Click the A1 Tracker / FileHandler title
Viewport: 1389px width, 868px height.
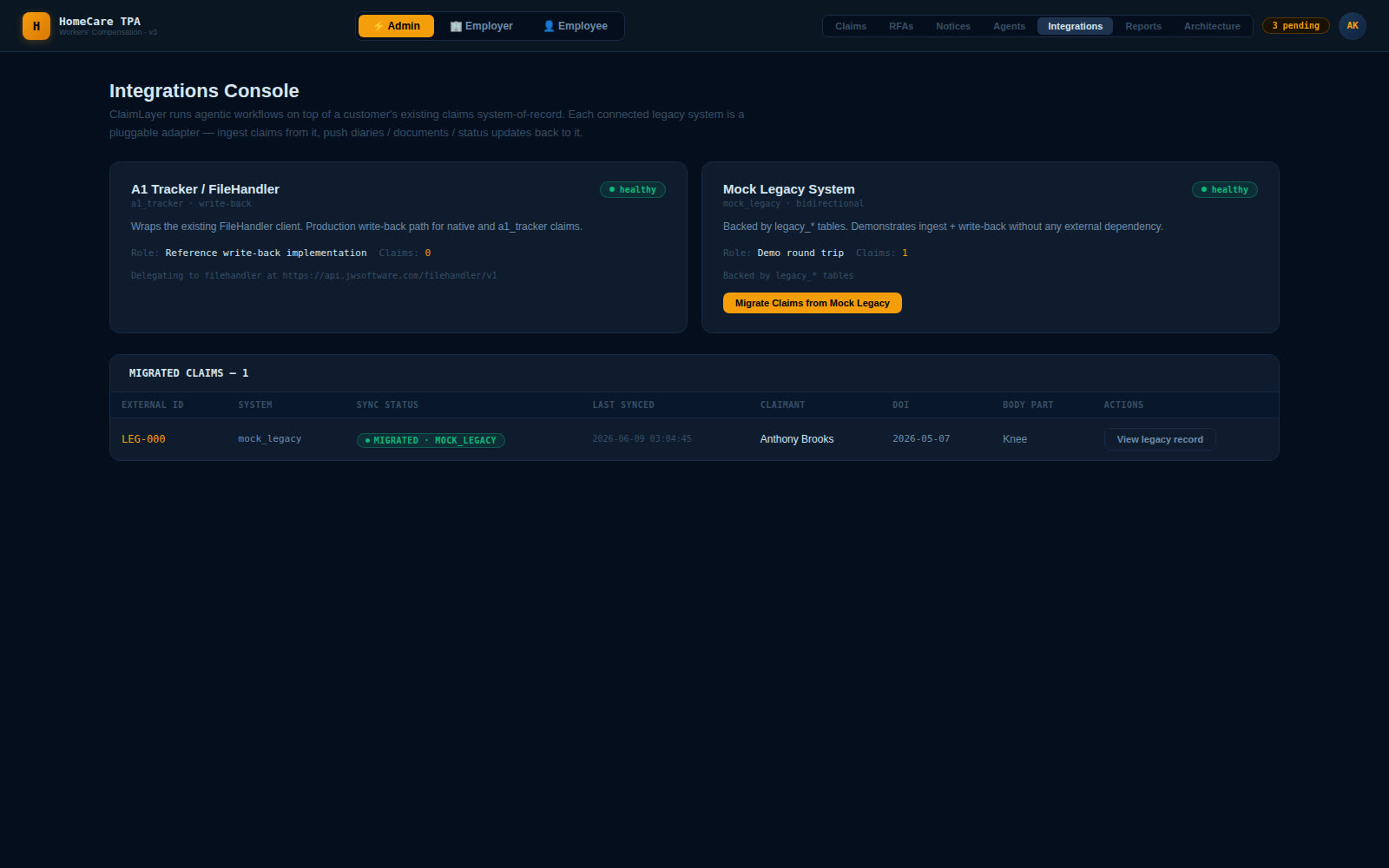pos(205,189)
